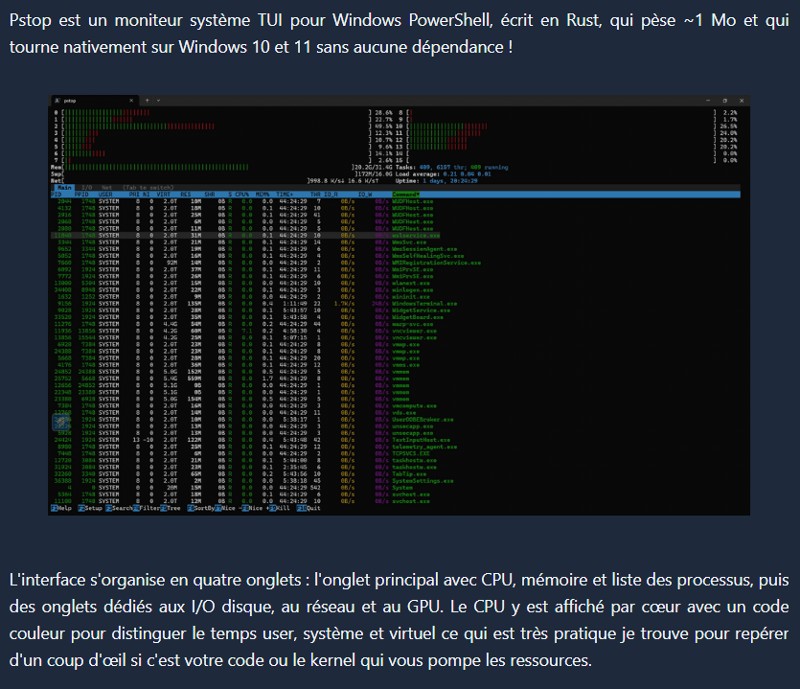Maximize the terminal window
800x689 pixels.
coord(724,101)
